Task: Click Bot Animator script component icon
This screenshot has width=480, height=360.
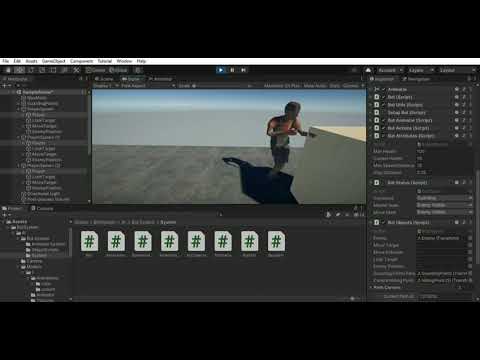Action: (377, 120)
